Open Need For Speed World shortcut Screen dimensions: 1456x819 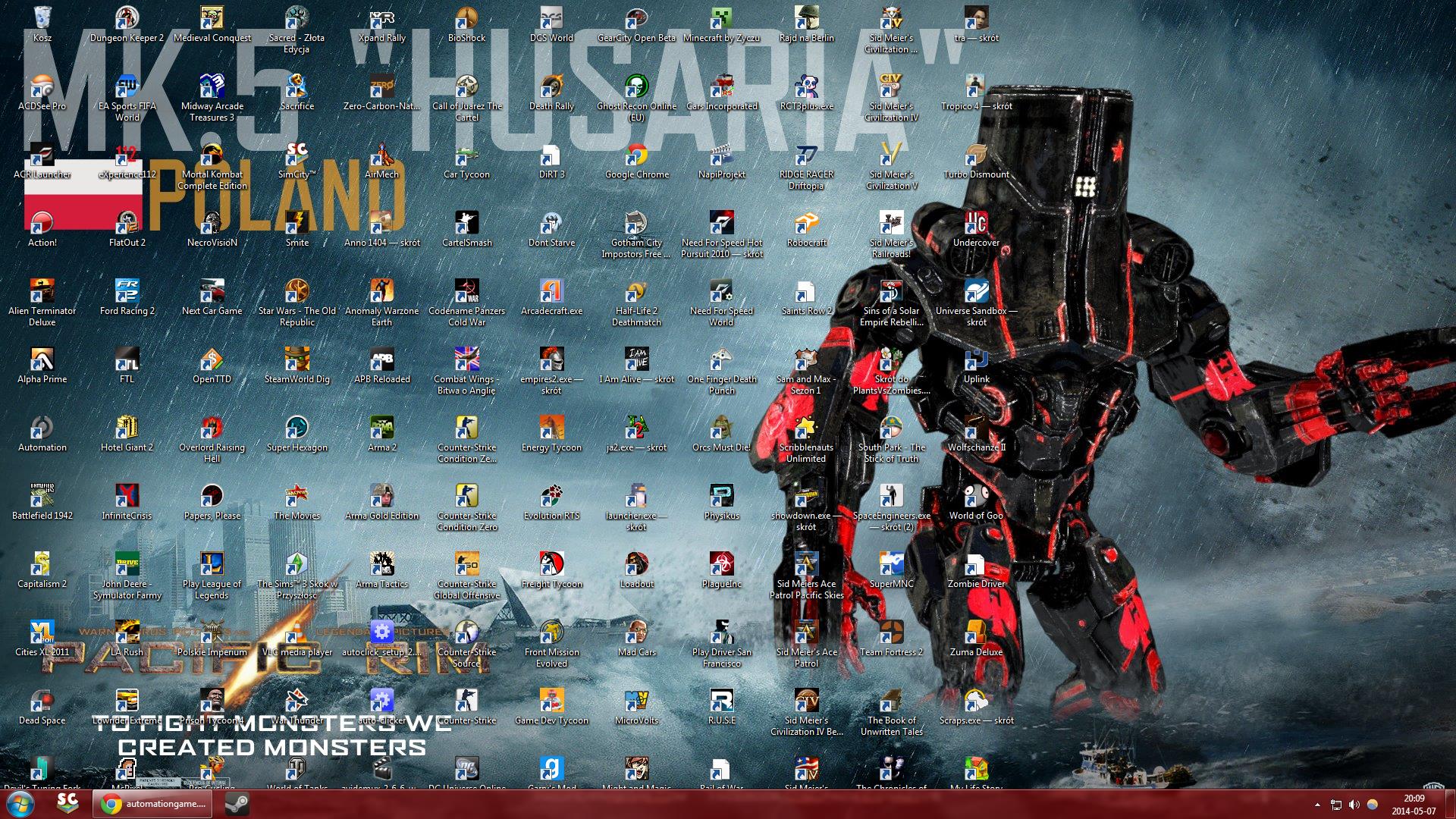coord(721,303)
